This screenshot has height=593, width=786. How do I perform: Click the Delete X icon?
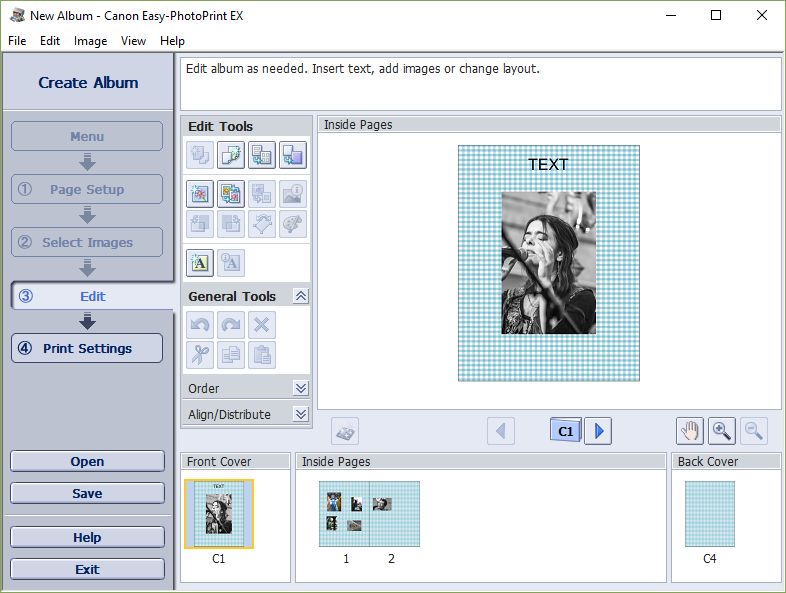(x=262, y=325)
